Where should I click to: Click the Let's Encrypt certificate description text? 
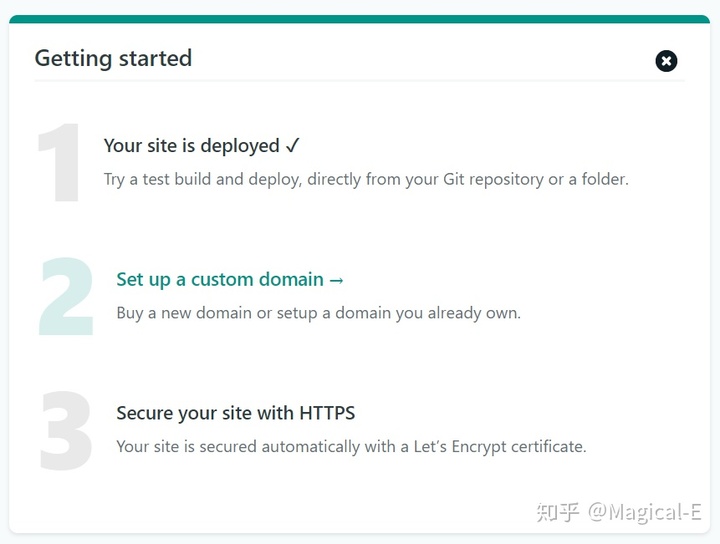point(351,447)
